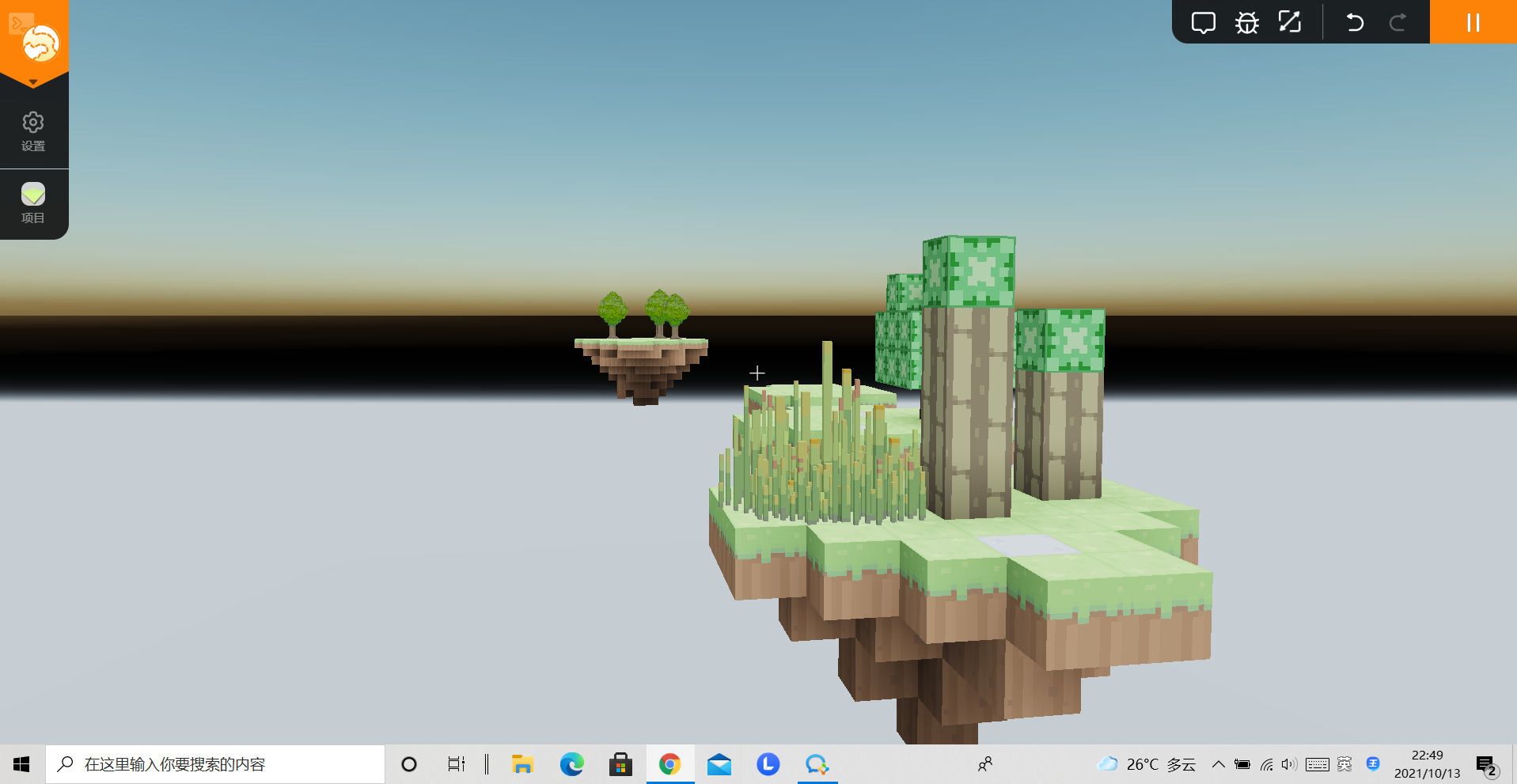The image size is (1517, 784).
Task: Launch Microsoft Edge from taskbar
Action: point(571,764)
